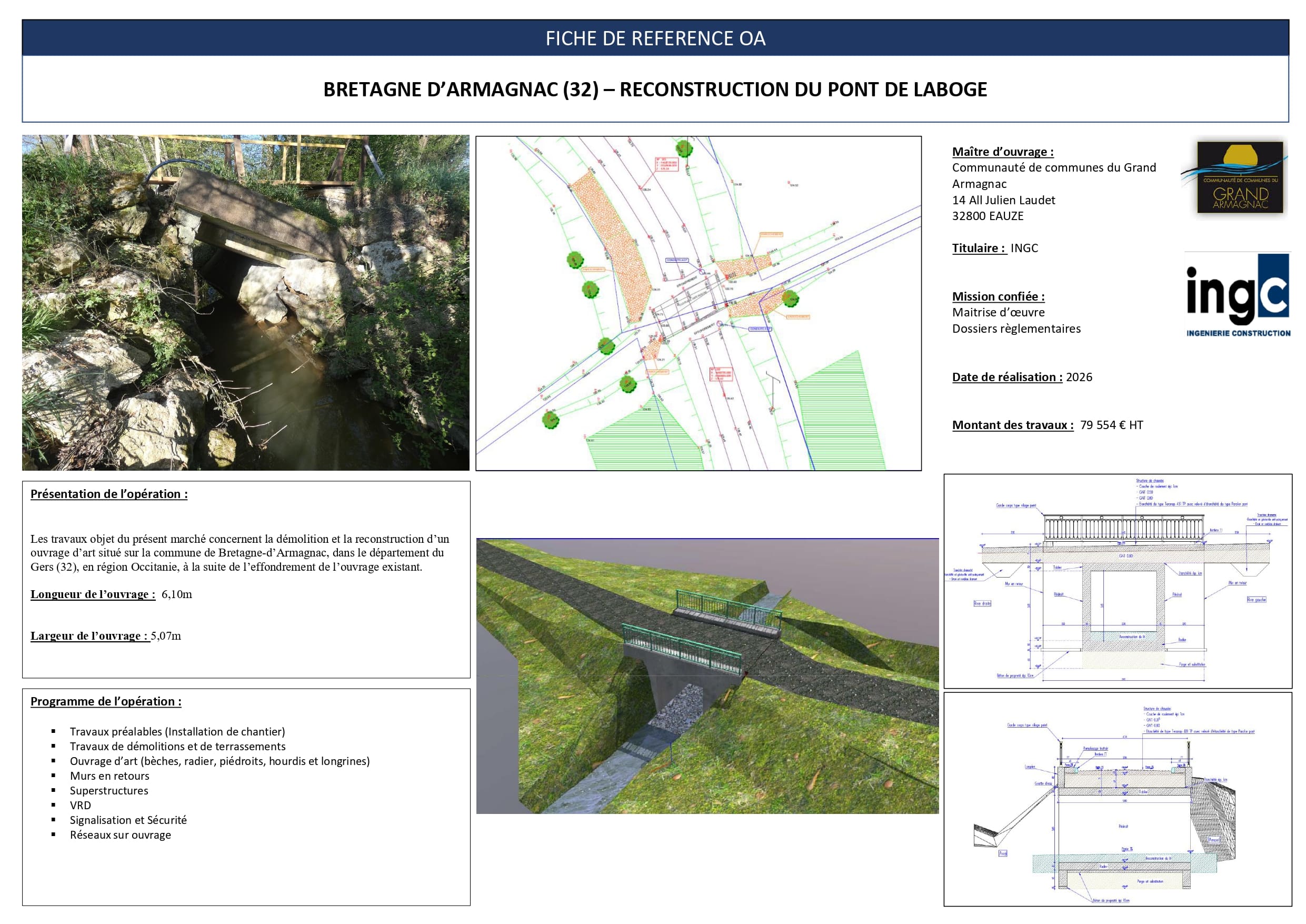The width and height of the screenshot is (1306, 924).
Task: Click the 'Dossiers règlementaires' line
Action: [x=1016, y=329]
